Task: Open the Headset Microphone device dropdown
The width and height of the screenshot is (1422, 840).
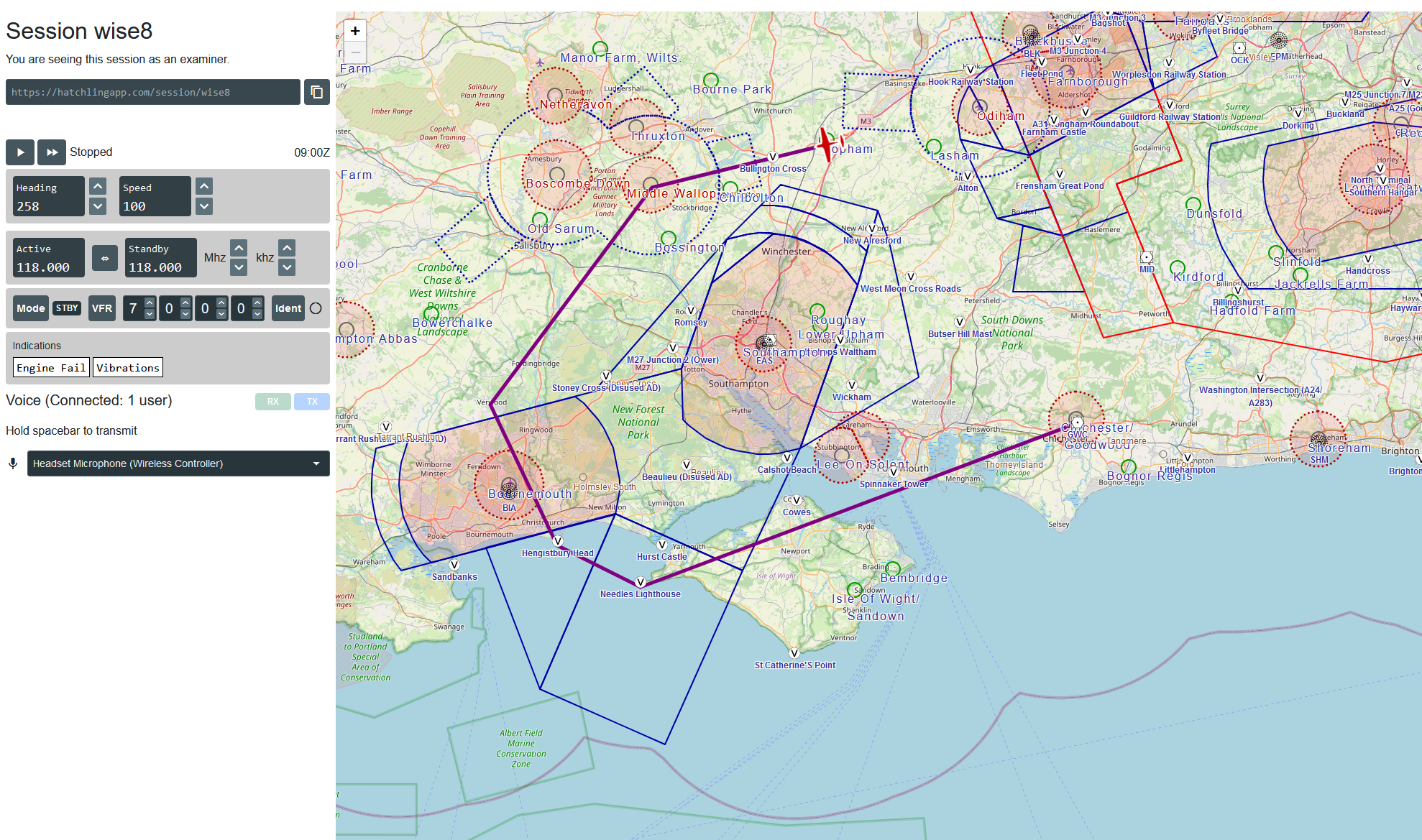Action: point(178,463)
